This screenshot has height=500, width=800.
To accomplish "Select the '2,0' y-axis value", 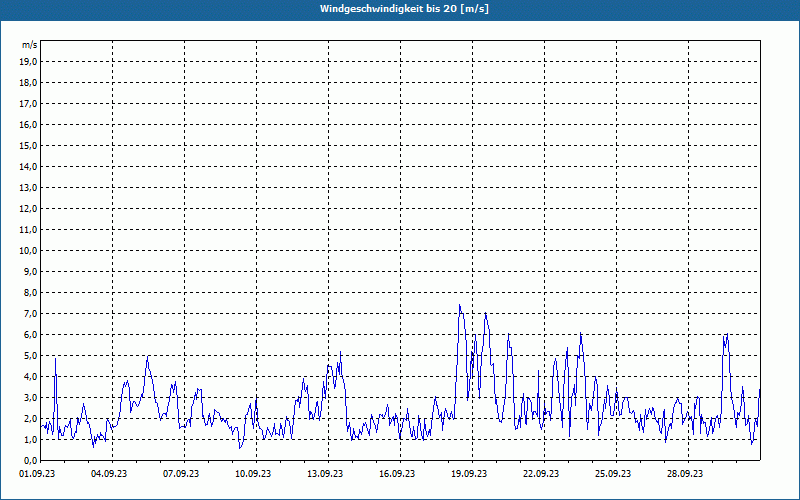I will click(x=30, y=418).
